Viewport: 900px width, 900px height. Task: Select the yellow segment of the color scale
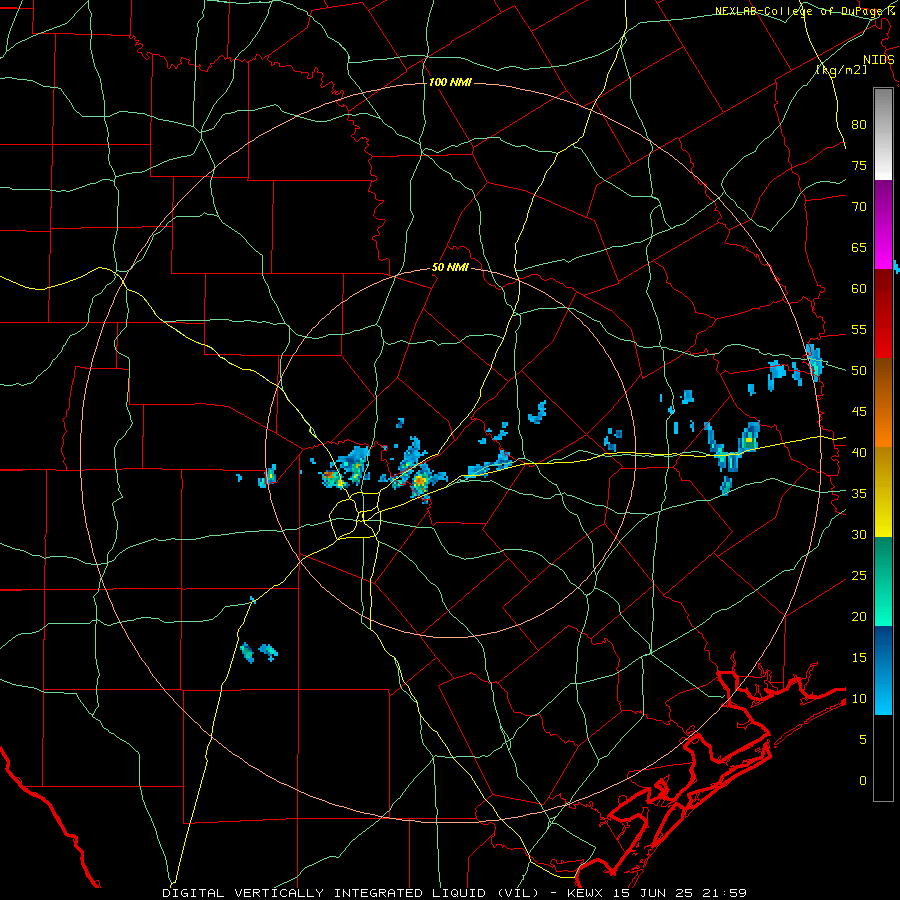point(883,492)
